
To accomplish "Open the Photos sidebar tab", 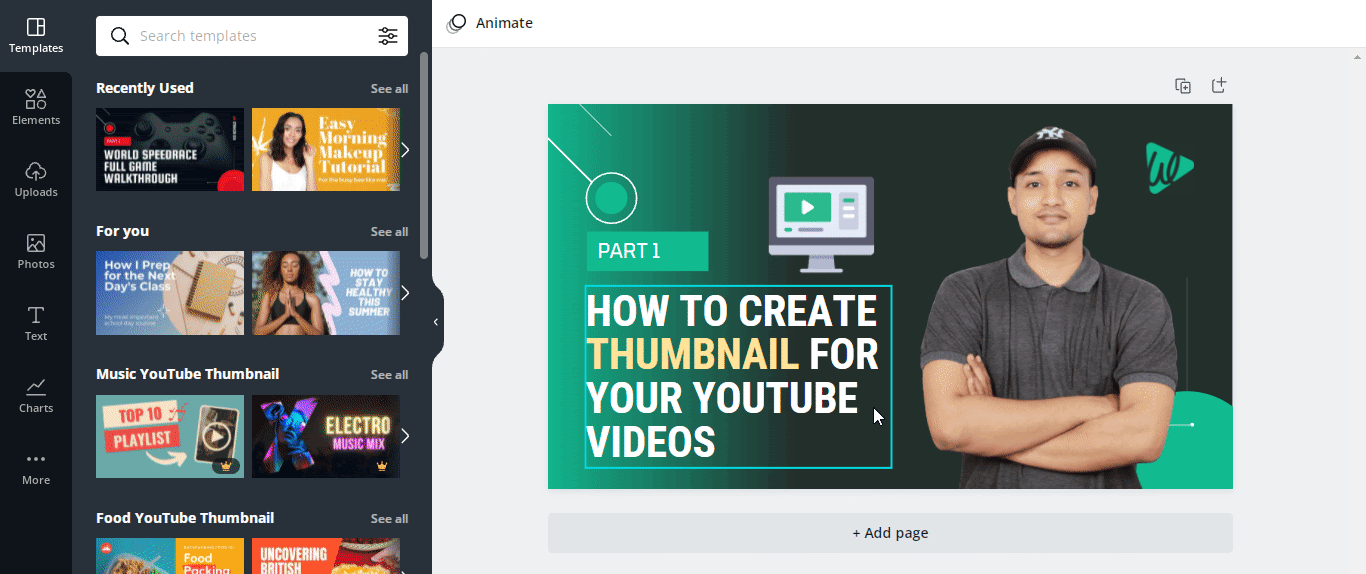I will click(x=36, y=252).
